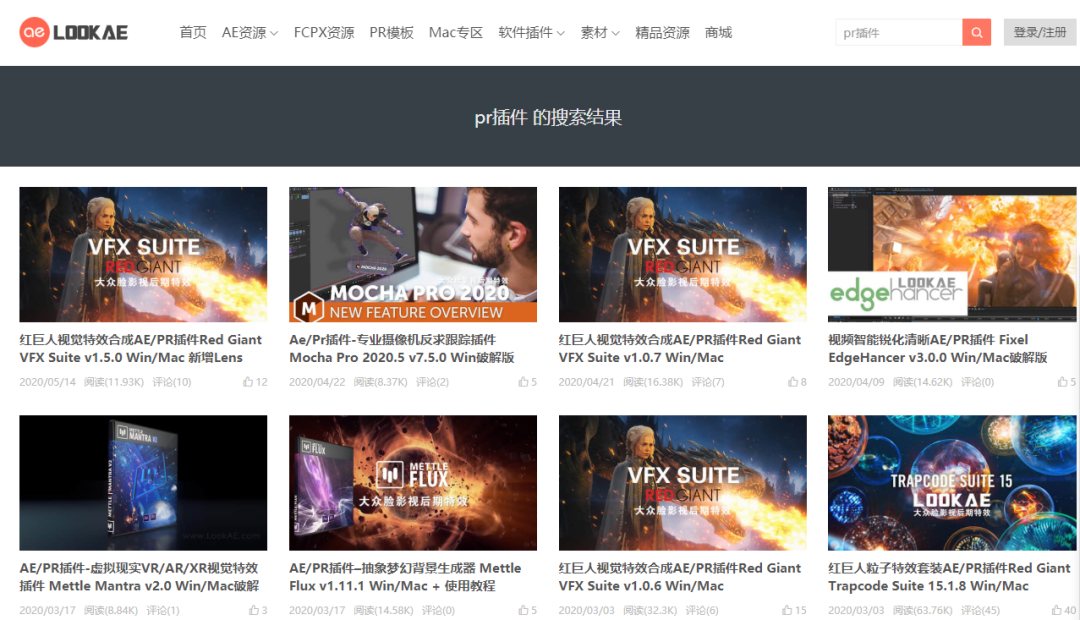Click the 2020/04/09 date on EdgeHancer post
The width and height of the screenshot is (1080, 620).
856,382
